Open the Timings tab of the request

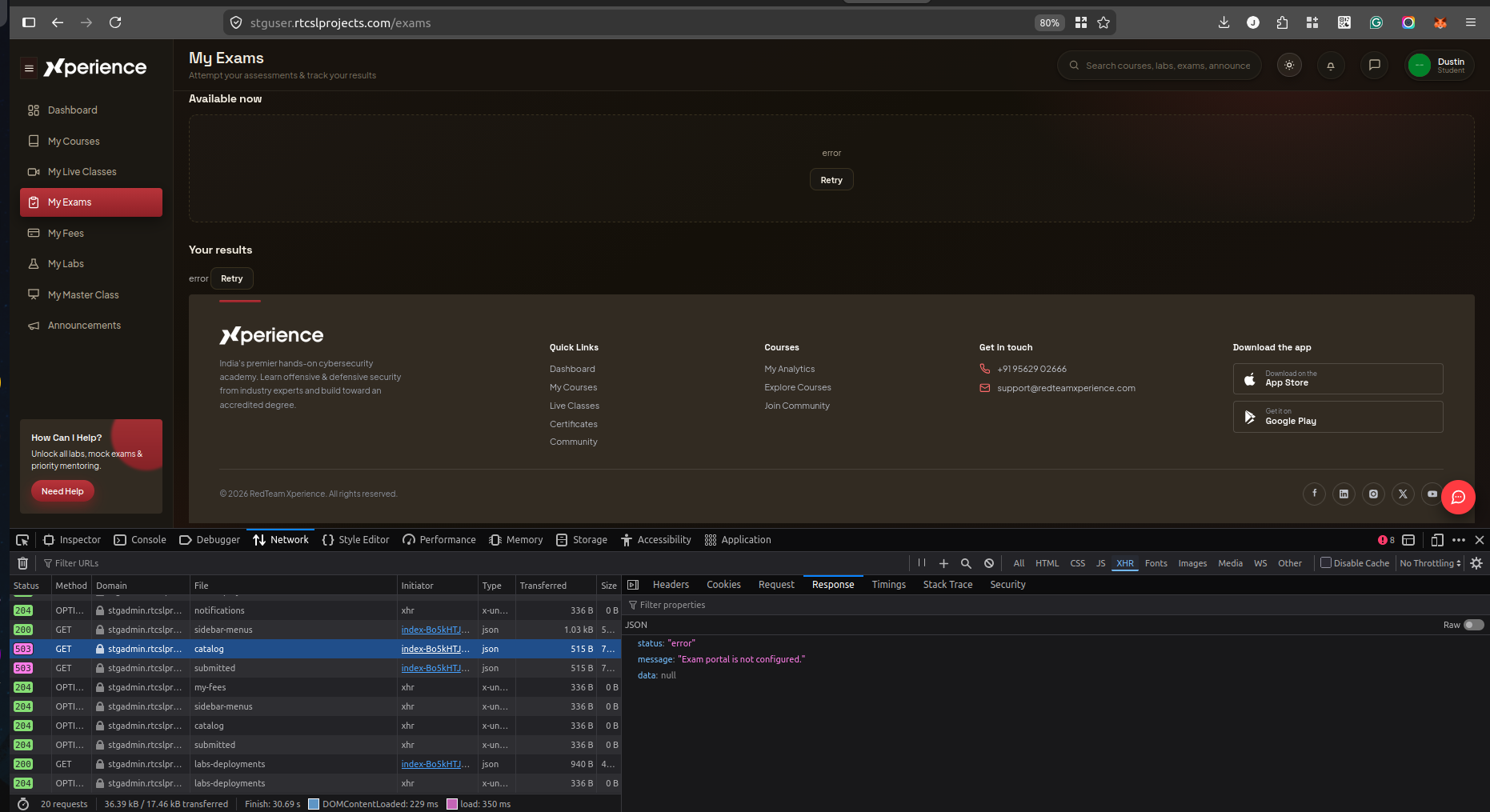[889, 585]
